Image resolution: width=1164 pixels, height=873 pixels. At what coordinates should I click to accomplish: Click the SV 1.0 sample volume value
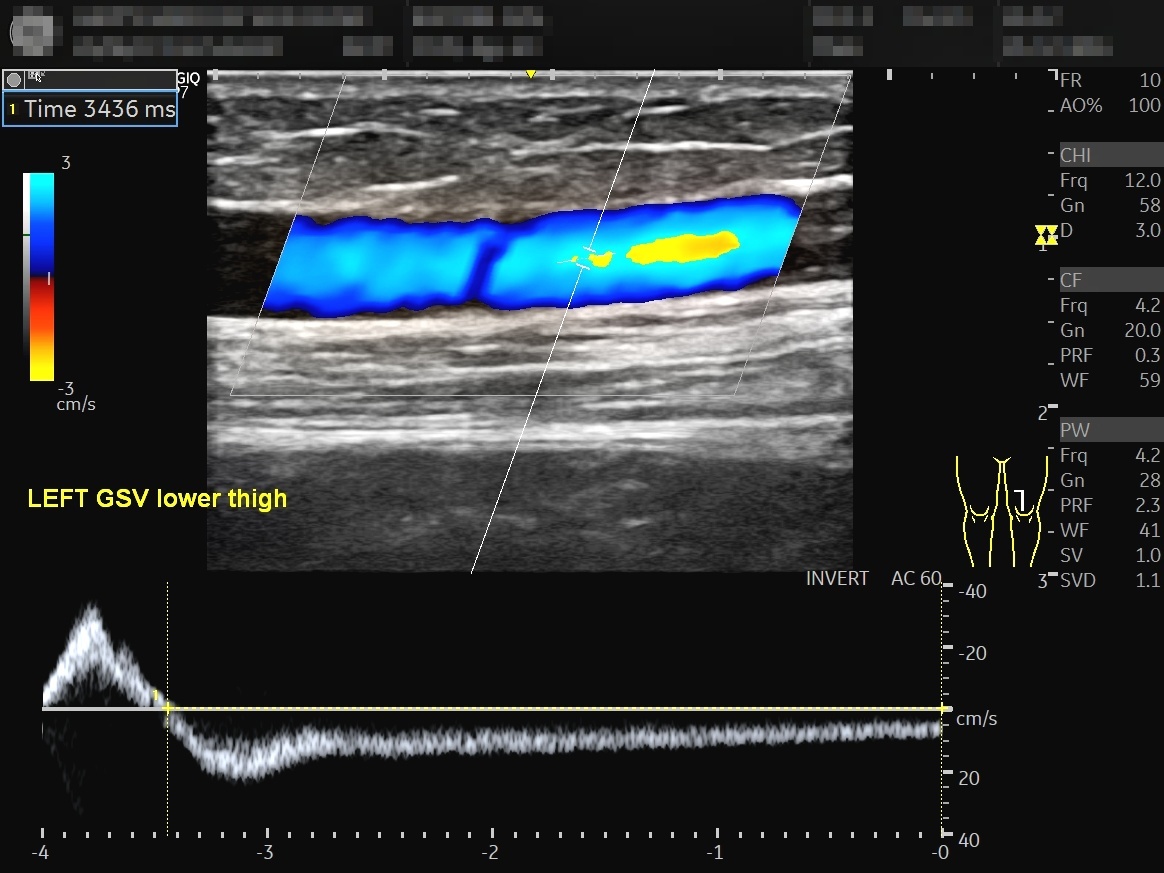click(x=1147, y=555)
